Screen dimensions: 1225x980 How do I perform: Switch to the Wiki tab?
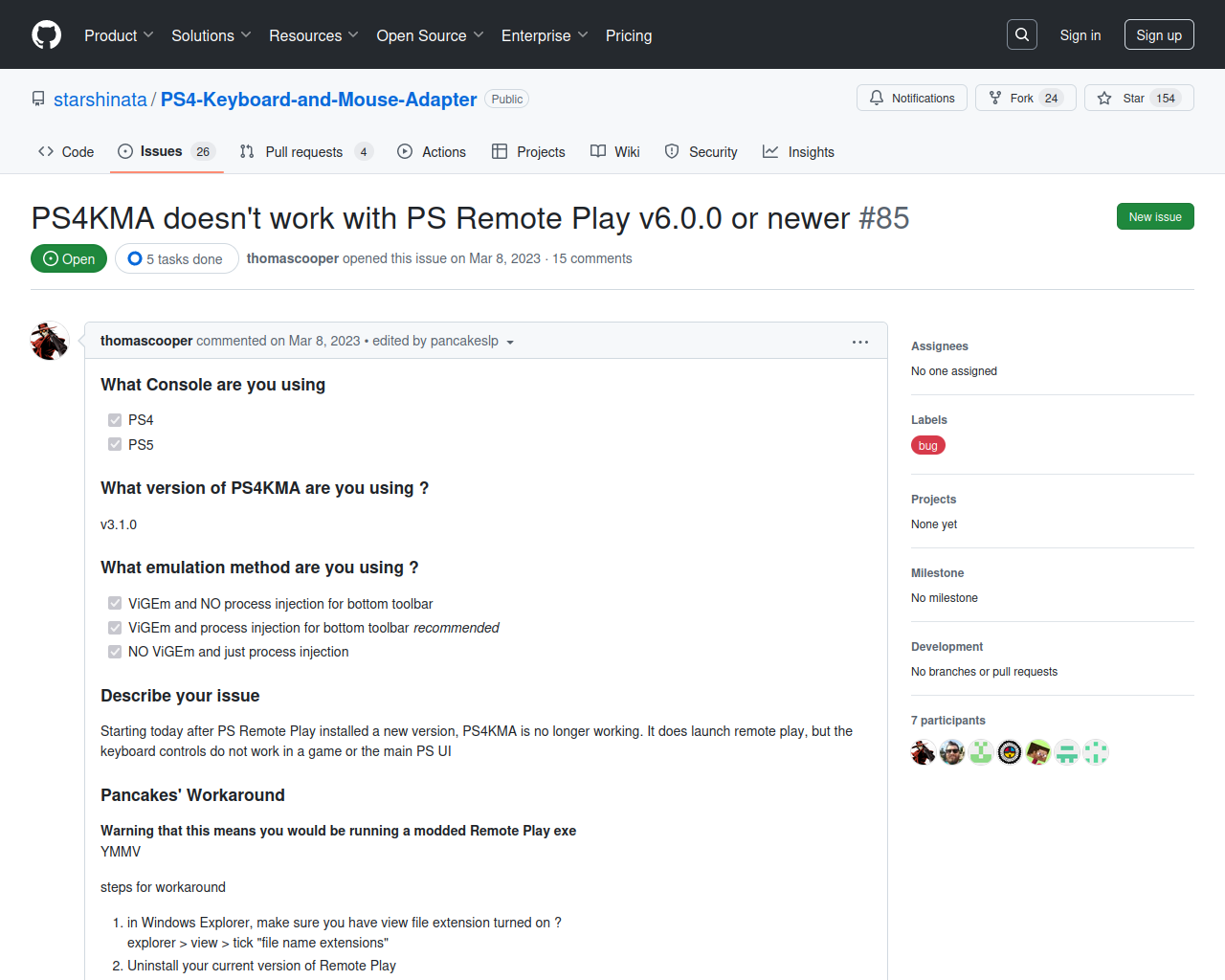[615, 151]
